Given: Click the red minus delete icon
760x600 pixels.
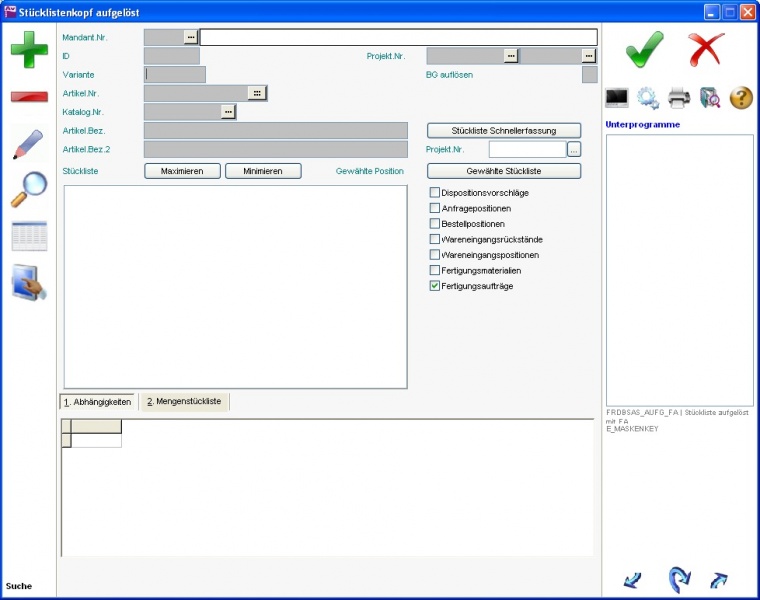Looking at the screenshot, I should point(29,97).
